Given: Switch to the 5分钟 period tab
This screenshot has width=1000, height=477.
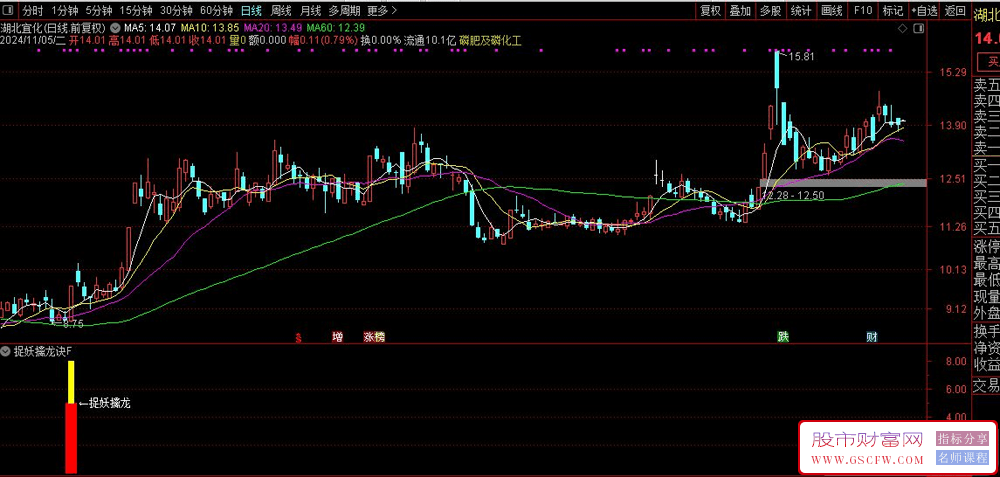Looking at the screenshot, I should click(x=99, y=10).
